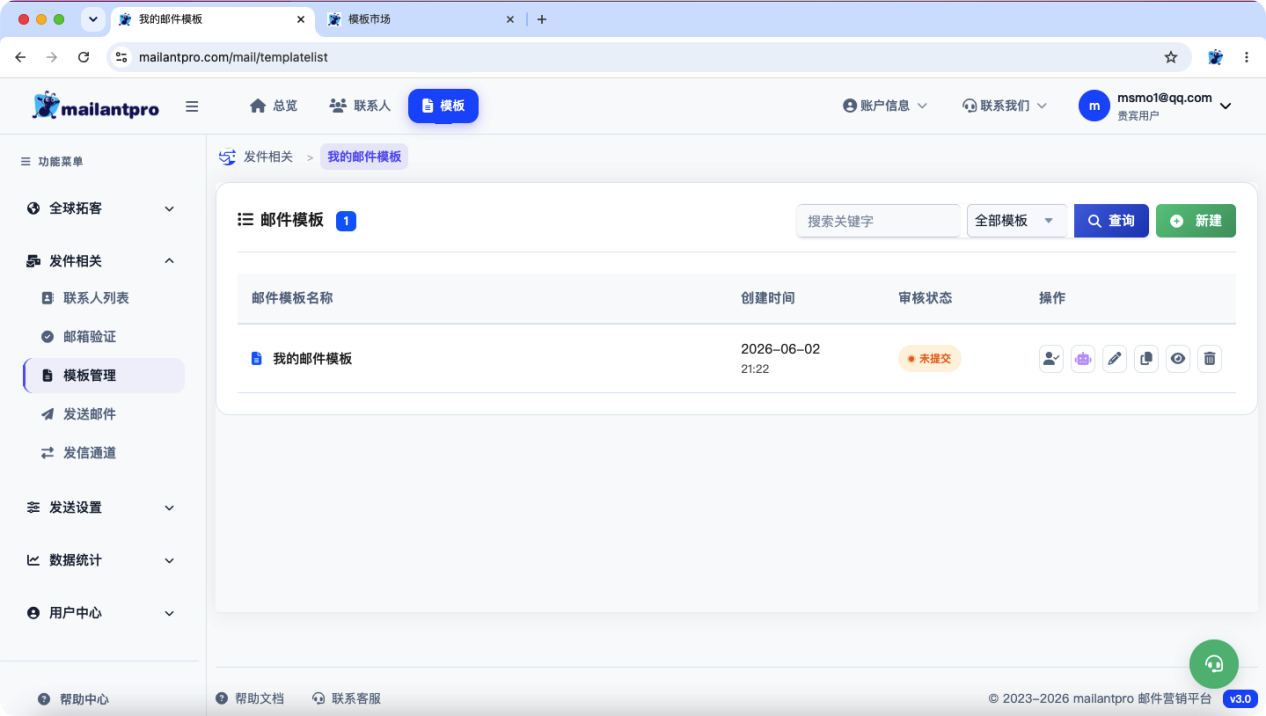This screenshot has height=716, width=1266.
Task: Open the tab search dropdown arrow
Action: pos(93,19)
